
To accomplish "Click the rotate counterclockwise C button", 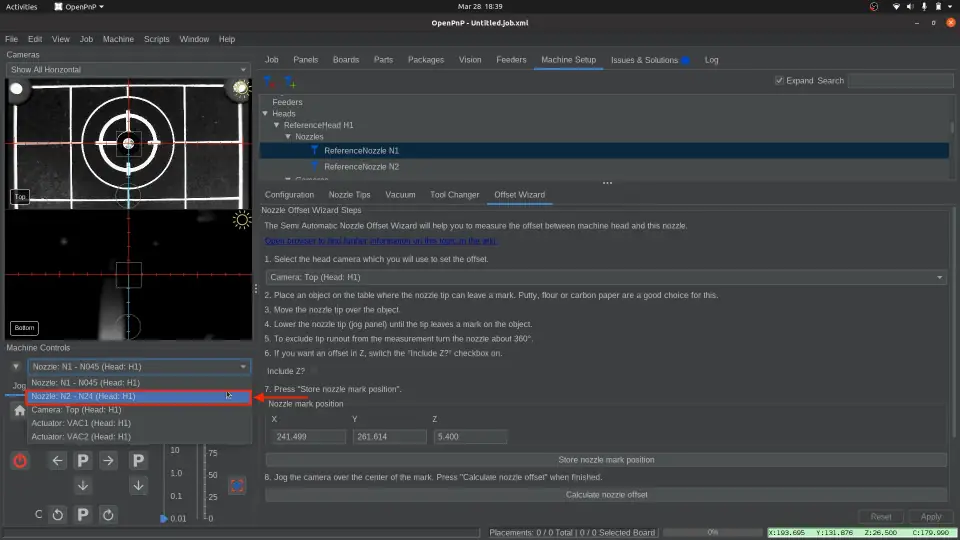I will (x=57, y=514).
